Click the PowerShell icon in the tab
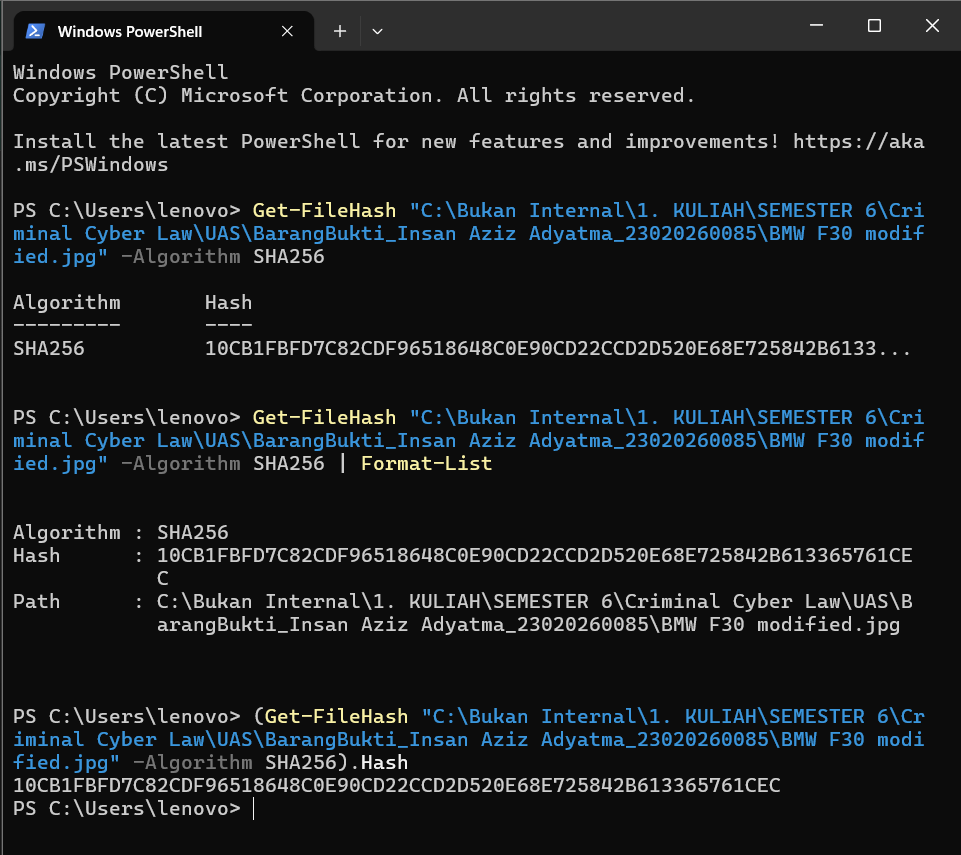The image size is (961, 855). [x=34, y=31]
